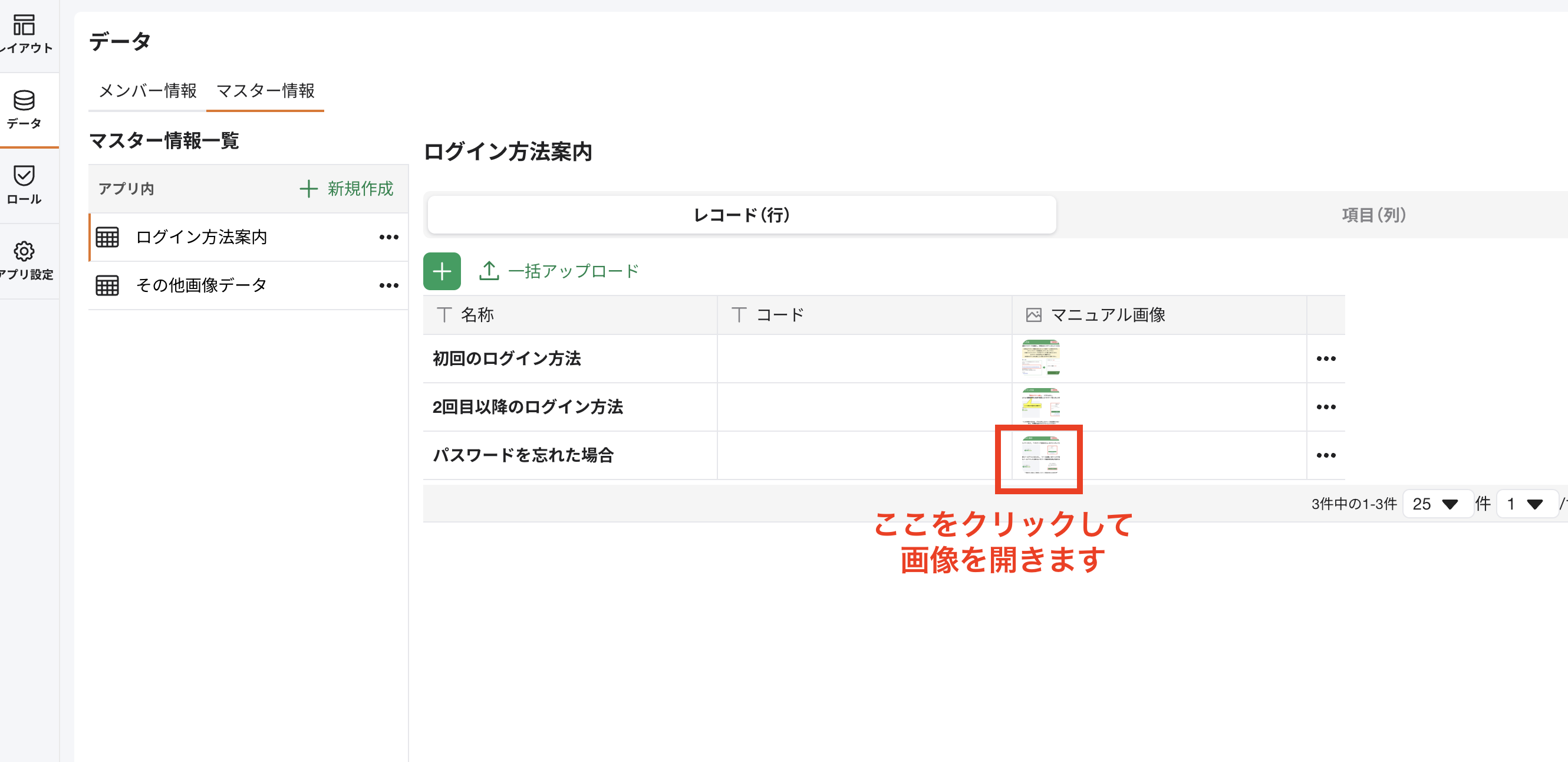Open the row menu for パスワードを忘れた場合

(x=1326, y=455)
